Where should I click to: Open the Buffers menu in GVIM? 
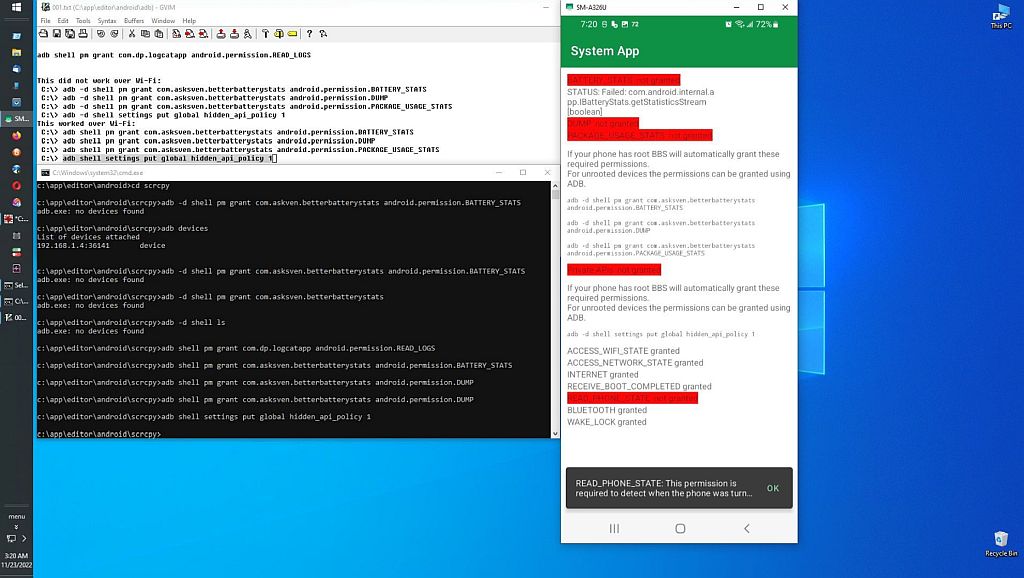(x=134, y=21)
